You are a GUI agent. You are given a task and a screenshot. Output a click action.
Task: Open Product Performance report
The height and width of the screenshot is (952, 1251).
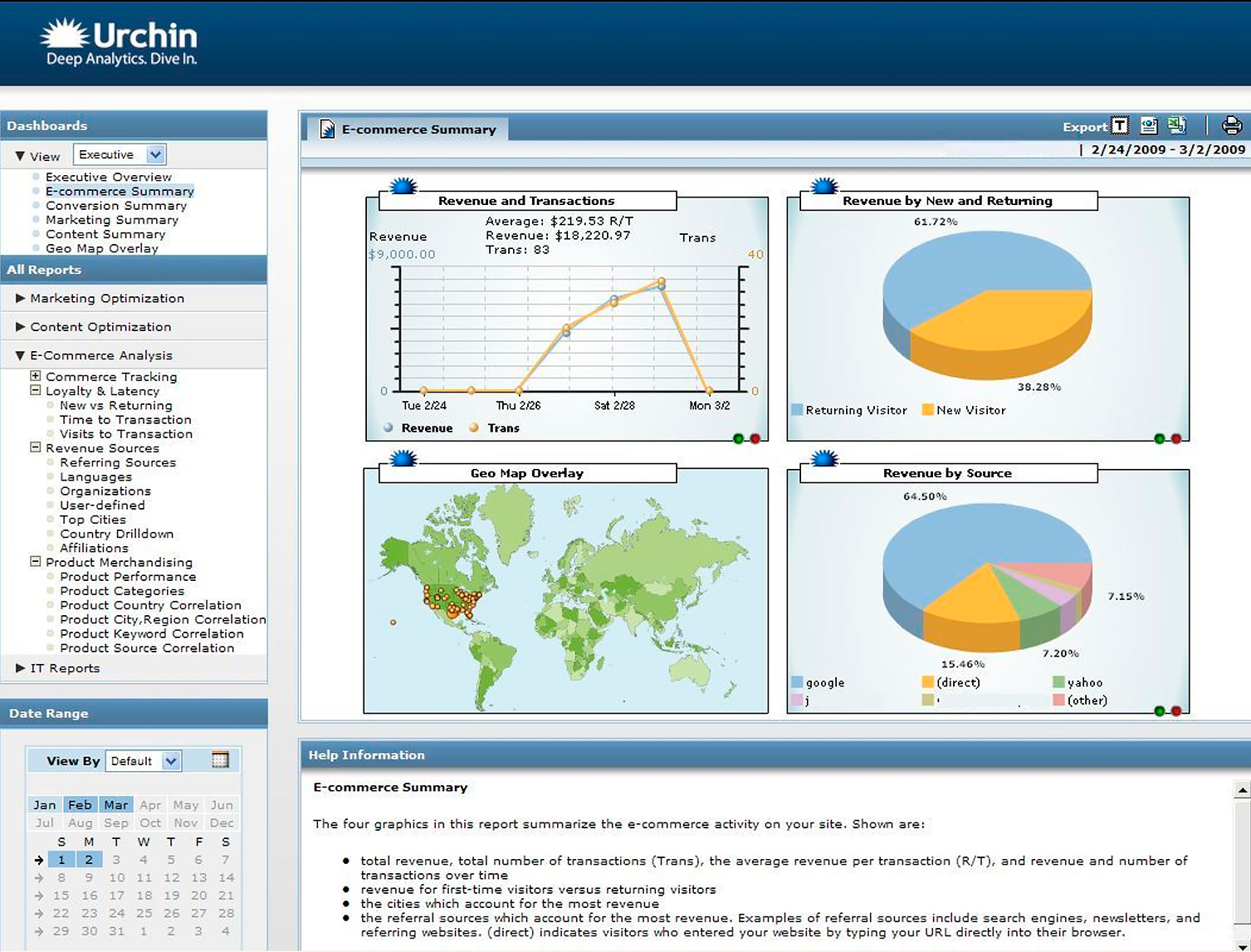[128, 576]
